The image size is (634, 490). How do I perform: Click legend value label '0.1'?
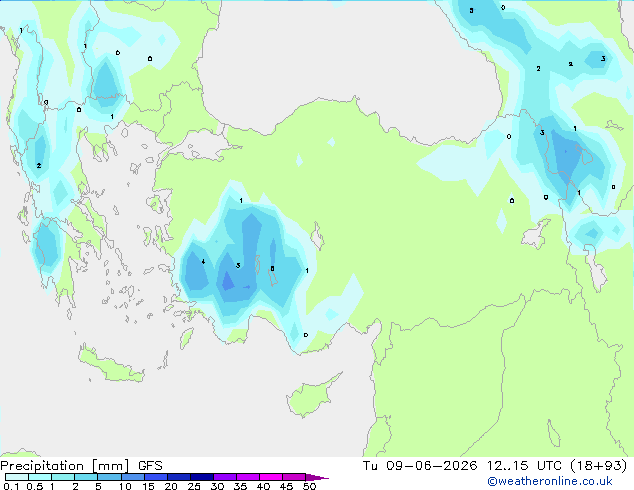click(11, 486)
